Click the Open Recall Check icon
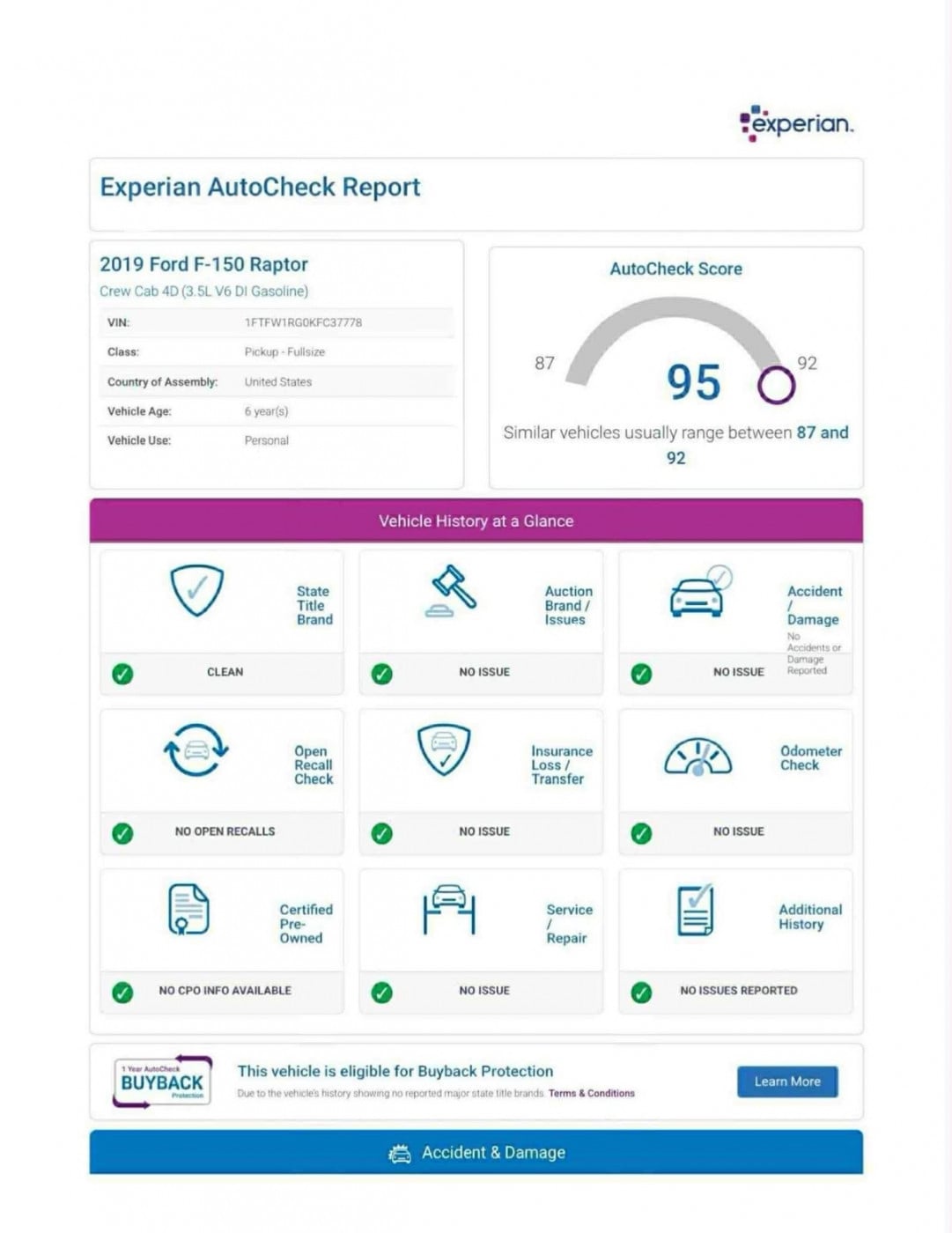952x1233 pixels. pyautogui.click(x=196, y=750)
